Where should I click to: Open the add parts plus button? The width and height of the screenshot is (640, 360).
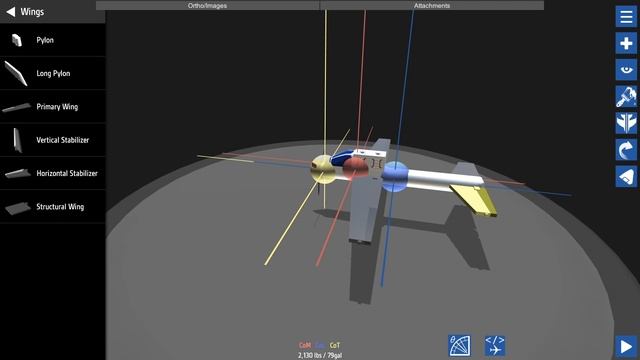point(626,43)
